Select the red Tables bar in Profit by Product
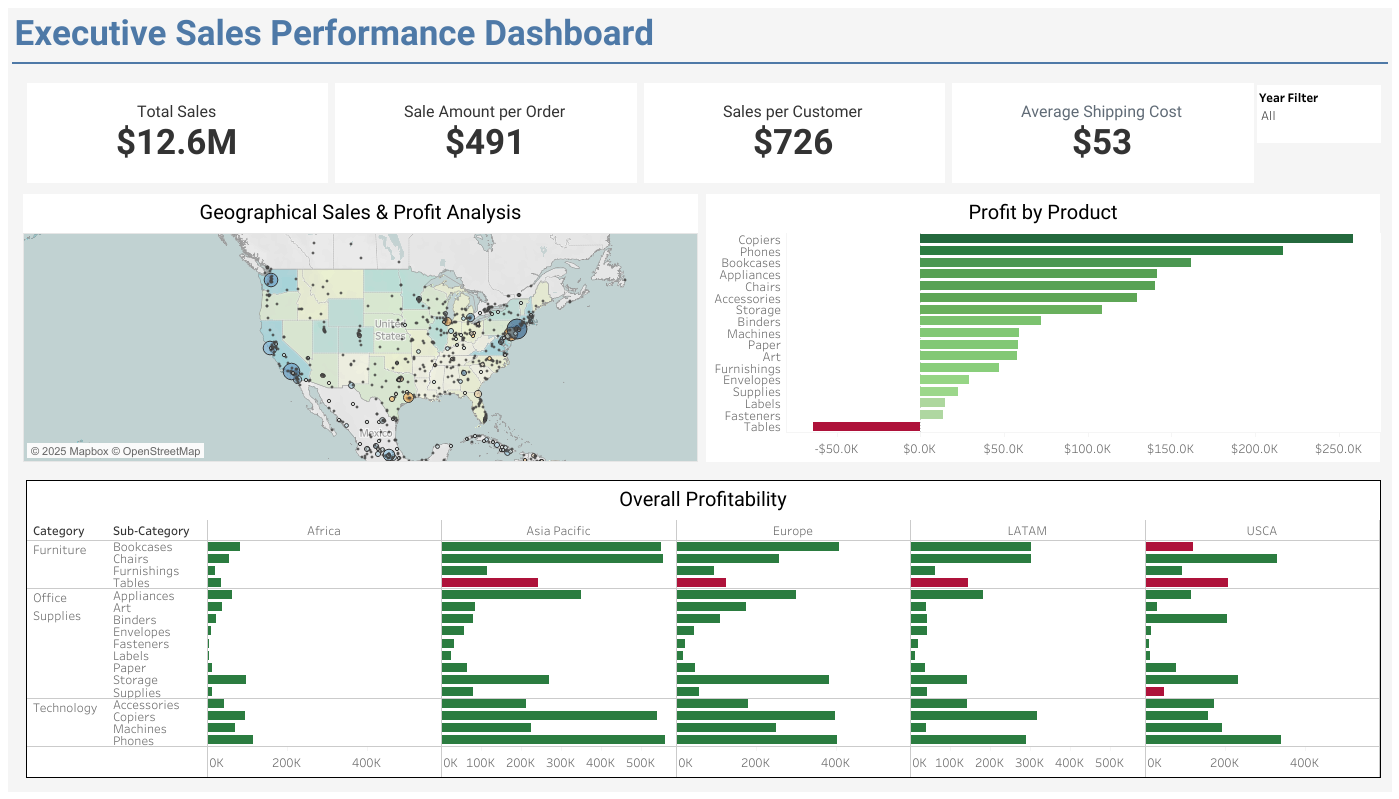This screenshot has height=799, width=1399. (868, 426)
